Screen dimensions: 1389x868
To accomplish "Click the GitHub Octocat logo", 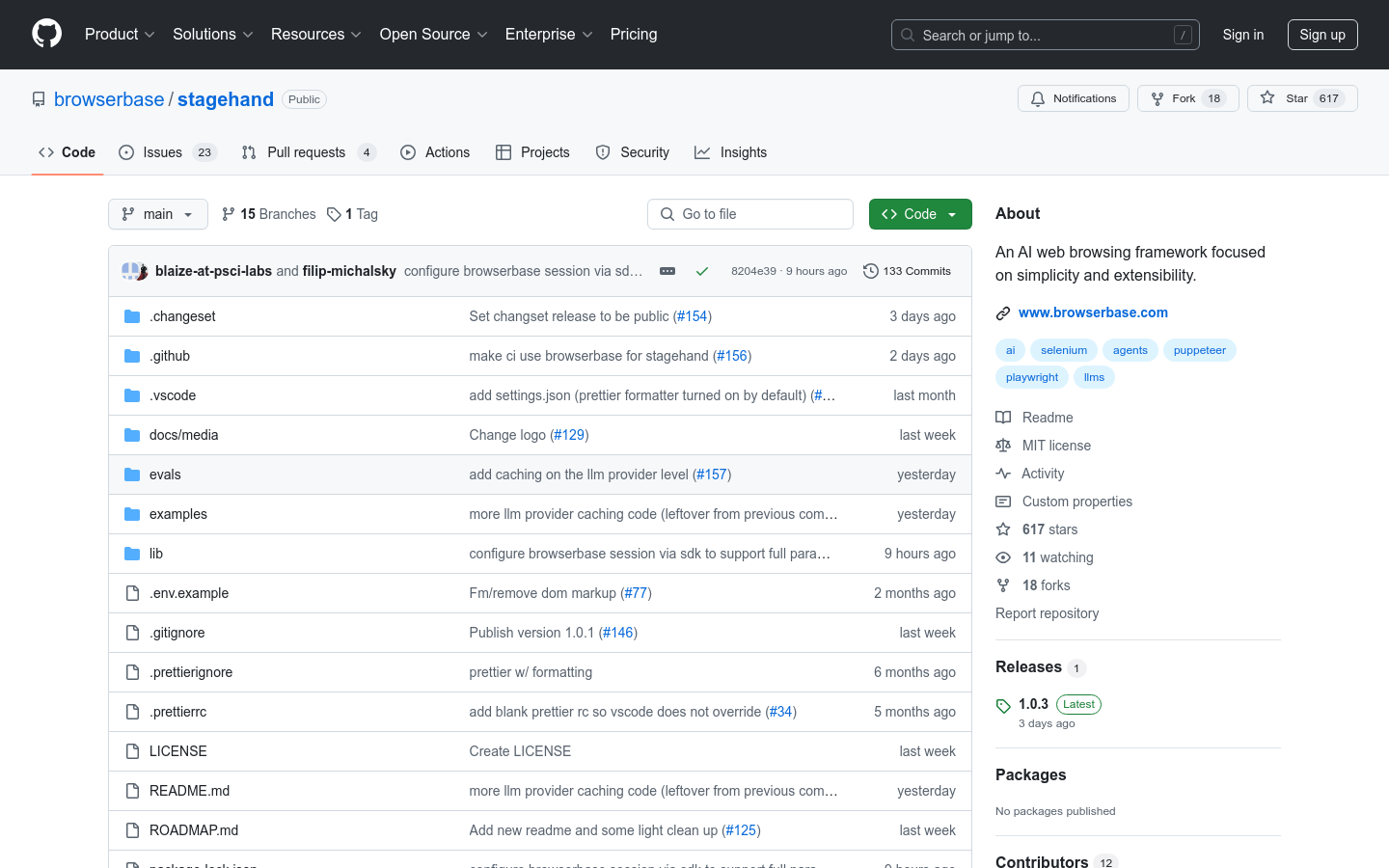I will click(x=46, y=34).
